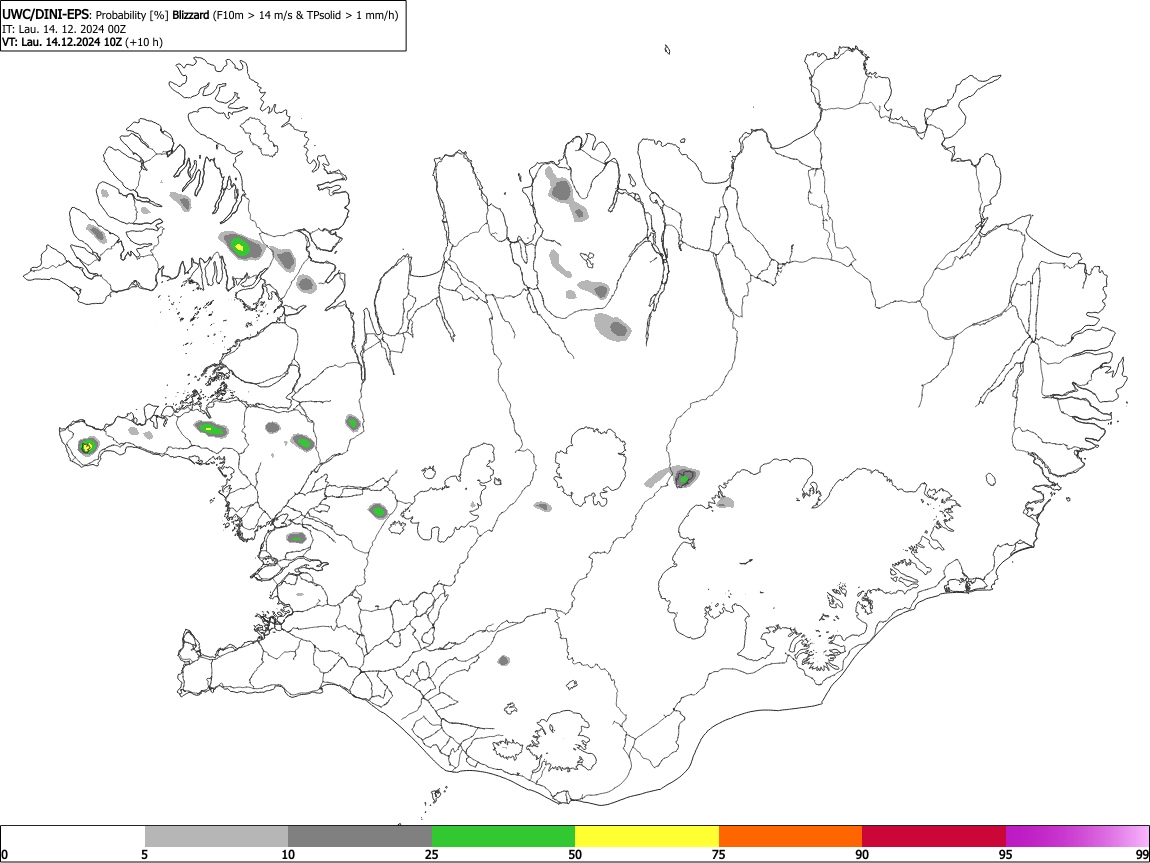The width and height of the screenshot is (1150, 863).
Task: Click the green 25-50% legend swatch
Action: point(503,836)
